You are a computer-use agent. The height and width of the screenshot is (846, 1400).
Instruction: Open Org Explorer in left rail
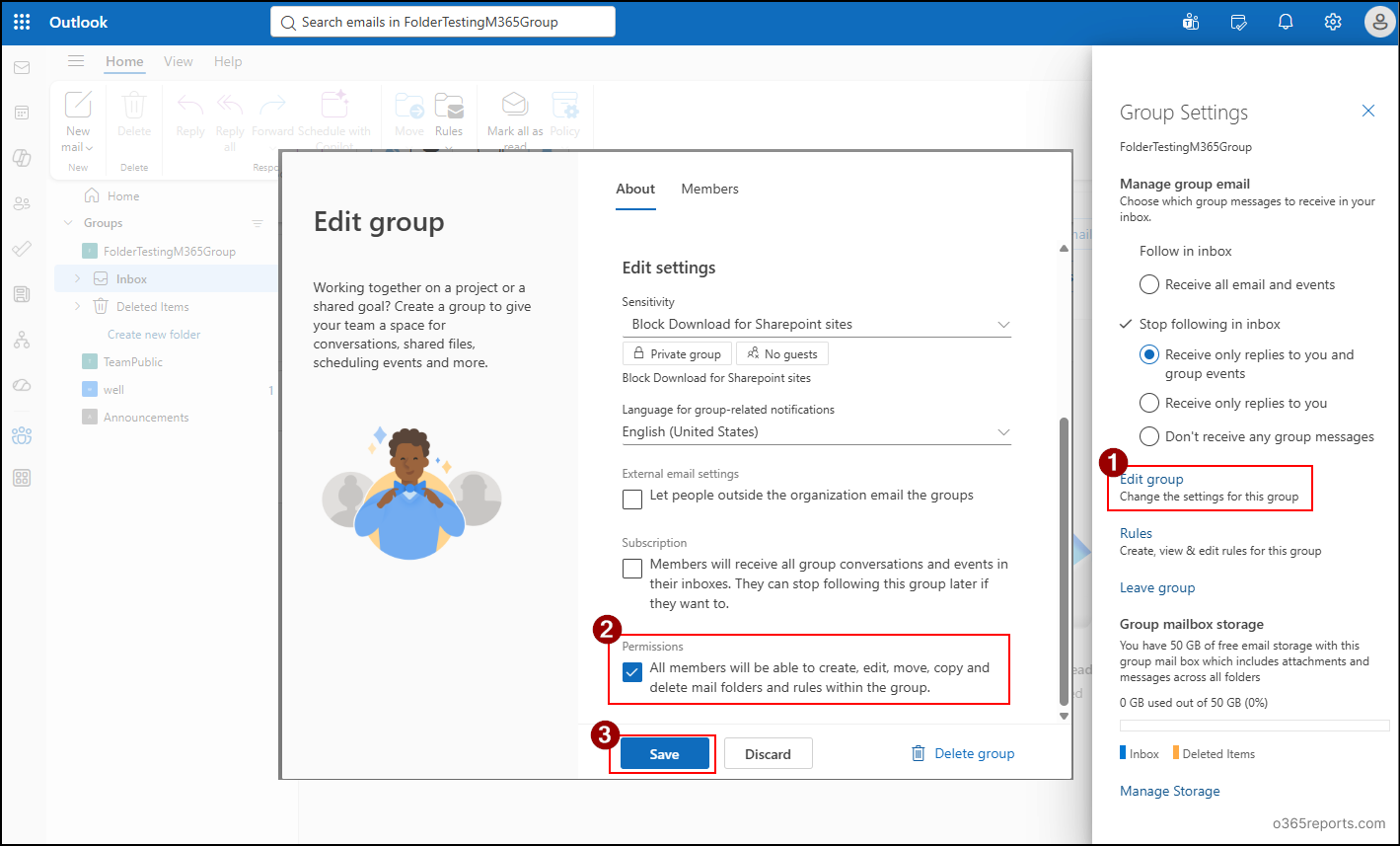[22, 341]
